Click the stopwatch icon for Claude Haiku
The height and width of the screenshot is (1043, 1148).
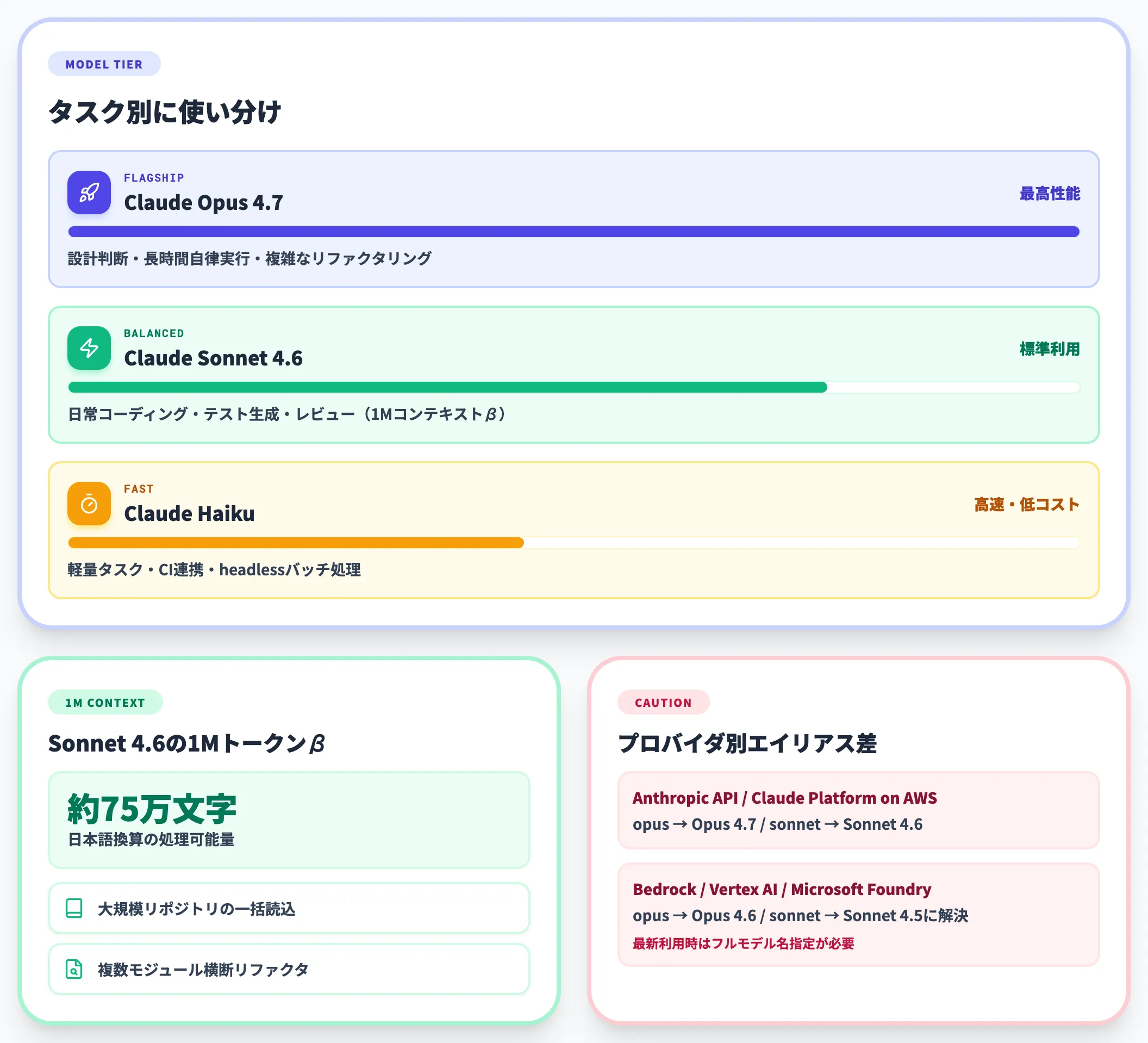pyautogui.click(x=89, y=504)
